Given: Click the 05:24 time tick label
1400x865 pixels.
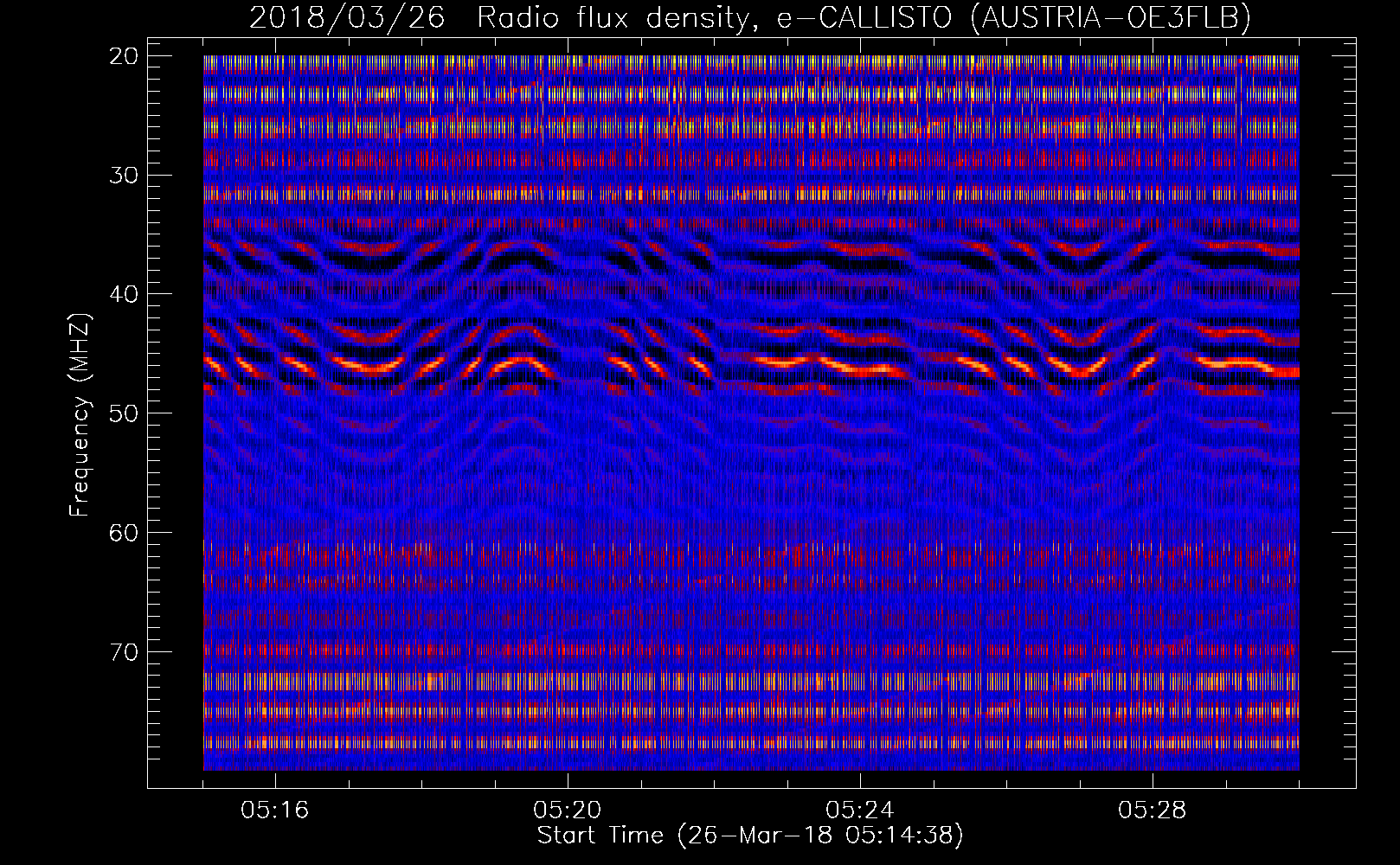Looking at the screenshot, I should pyautogui.click(x=859, y=811).
